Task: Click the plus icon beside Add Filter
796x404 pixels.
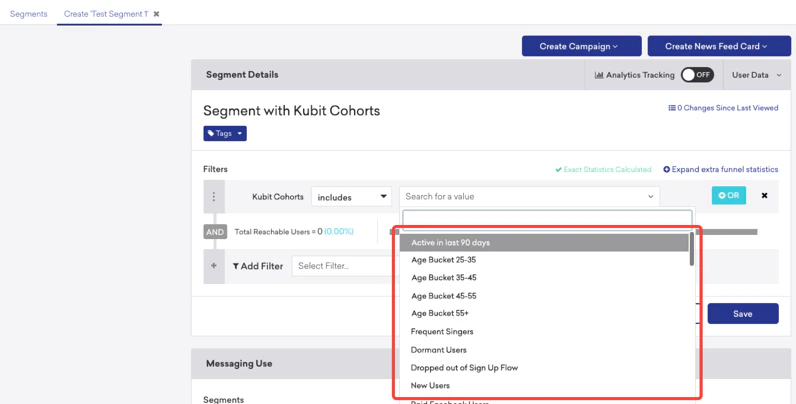Action: 213,266
